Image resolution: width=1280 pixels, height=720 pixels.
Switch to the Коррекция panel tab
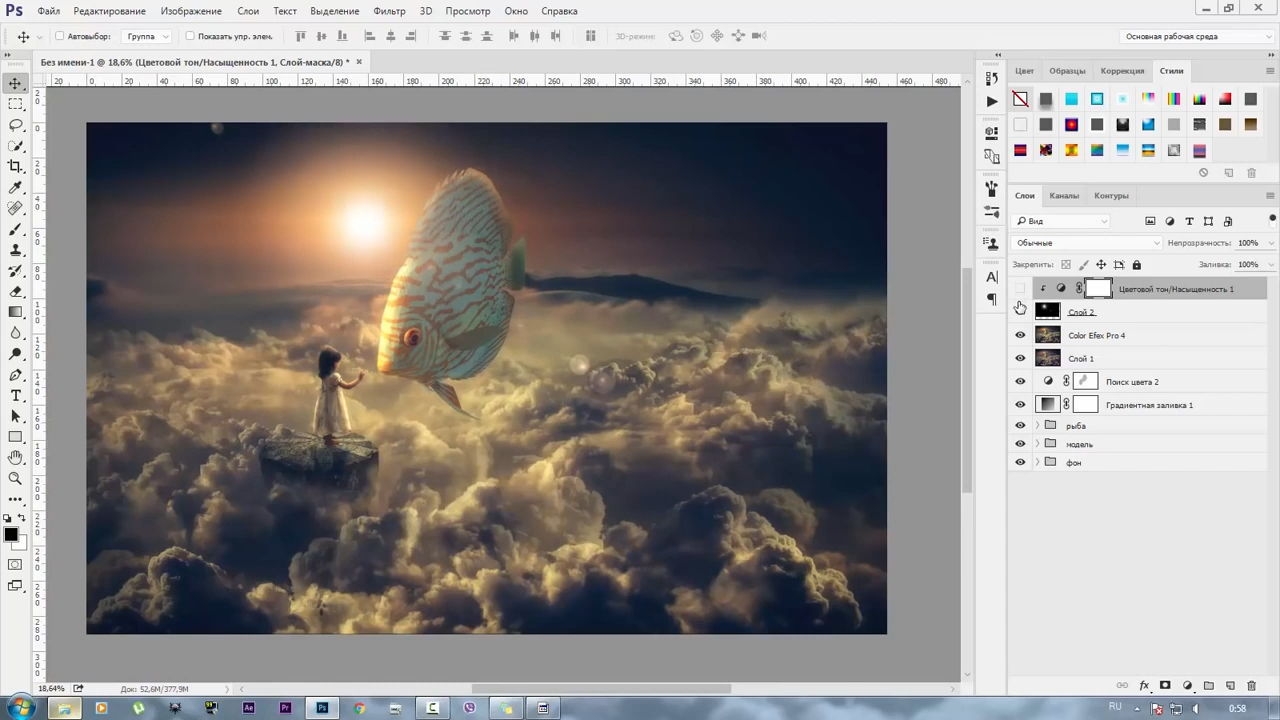[x=1122, y=71]
